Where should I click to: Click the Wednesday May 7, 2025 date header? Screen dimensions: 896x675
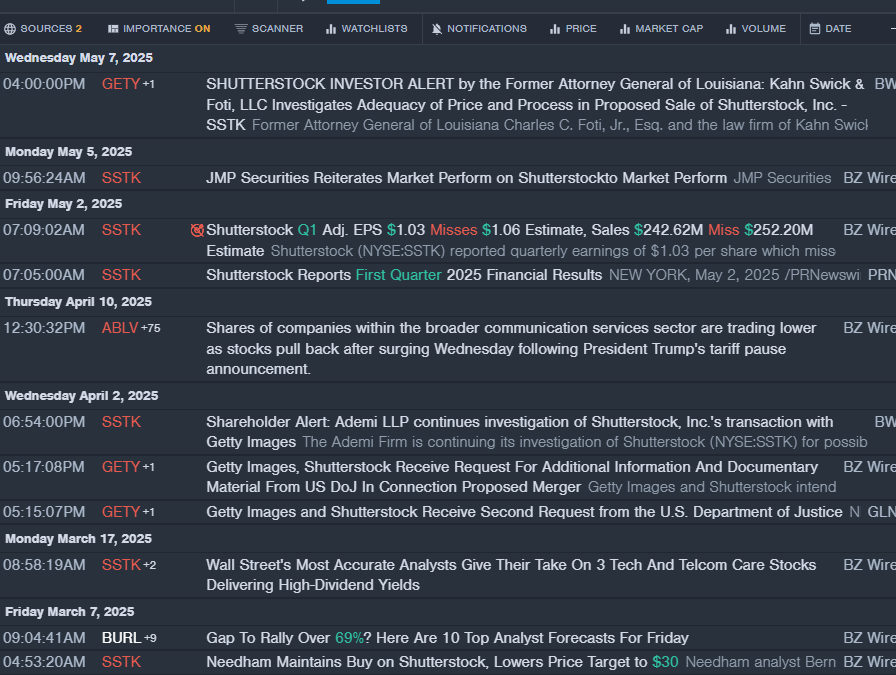point(79,58)
